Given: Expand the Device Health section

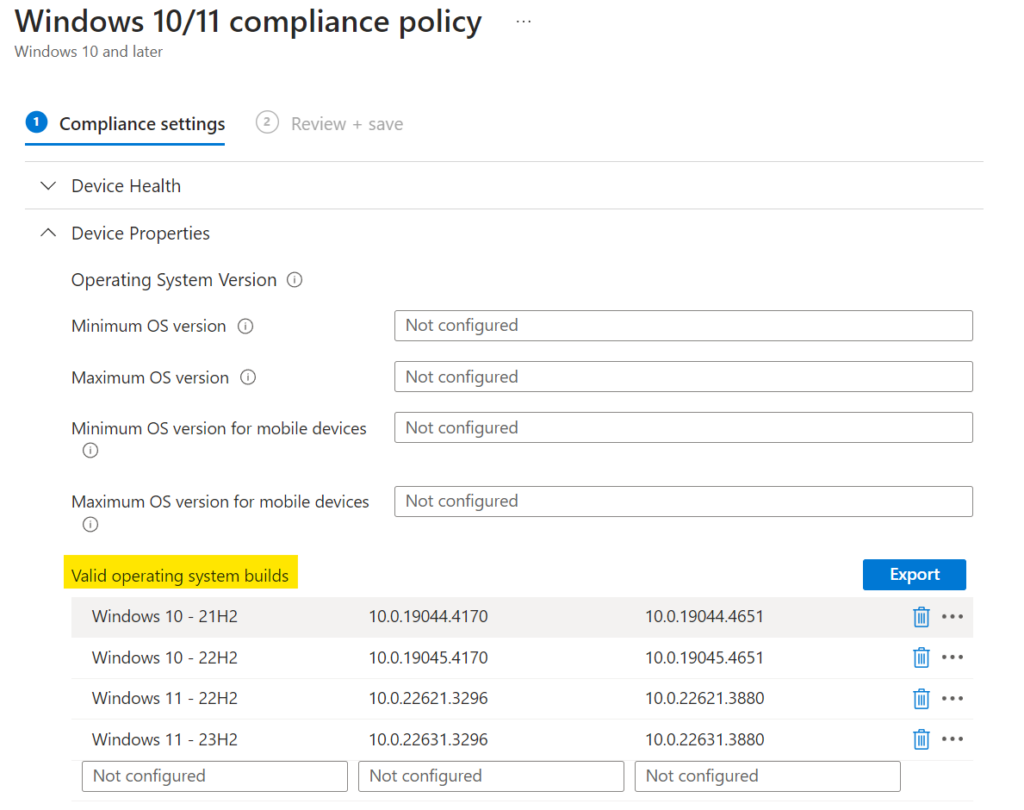Looking at the screenshot, I should click(x=47, y=185).
